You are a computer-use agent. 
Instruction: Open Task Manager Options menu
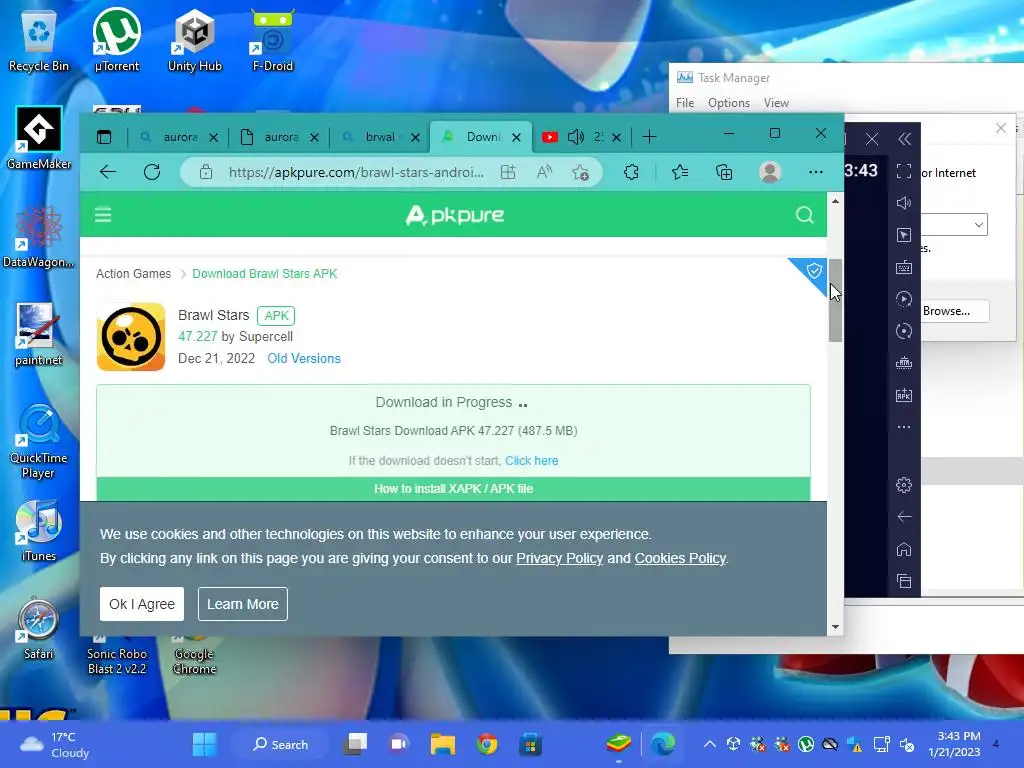(x=729, y=103)
